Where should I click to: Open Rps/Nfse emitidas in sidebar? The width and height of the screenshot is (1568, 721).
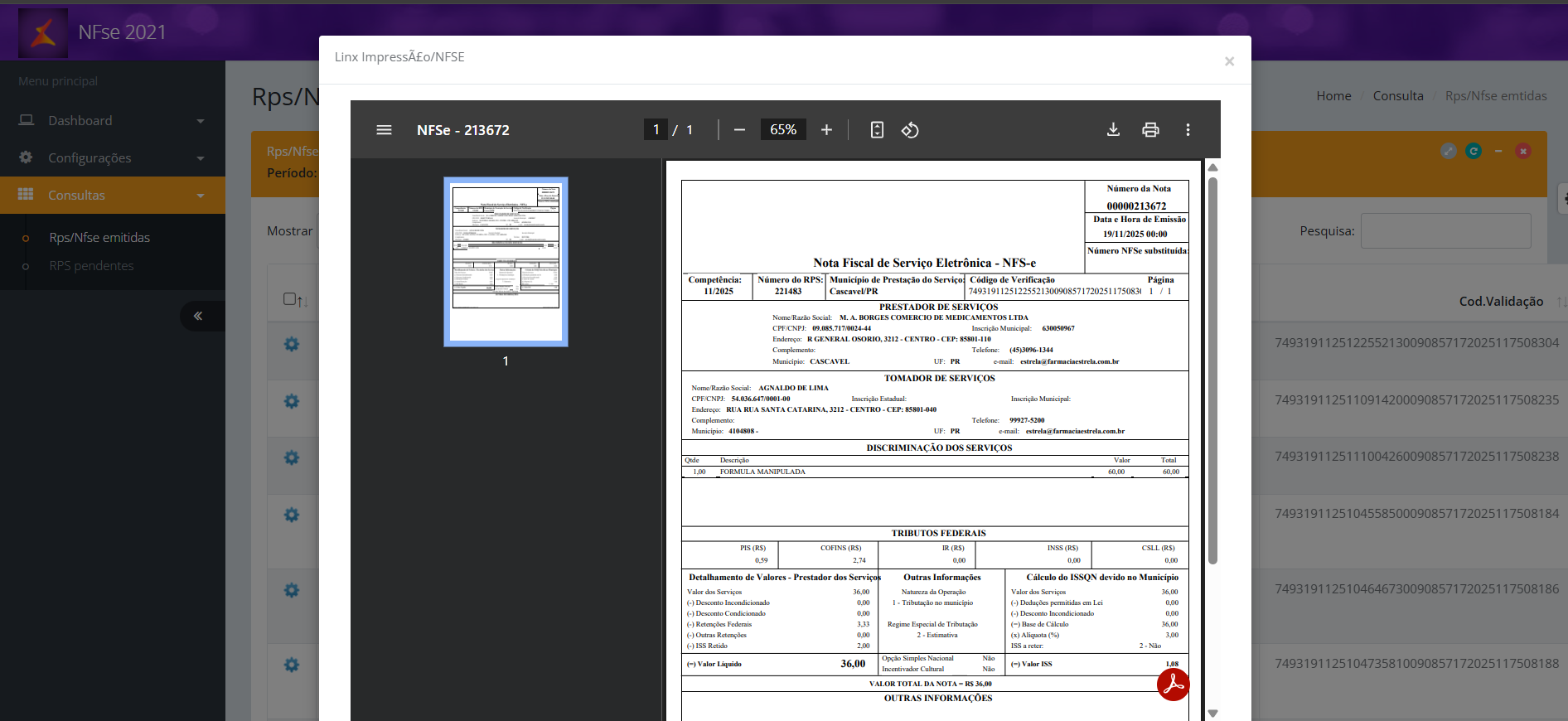pos(99,238)
